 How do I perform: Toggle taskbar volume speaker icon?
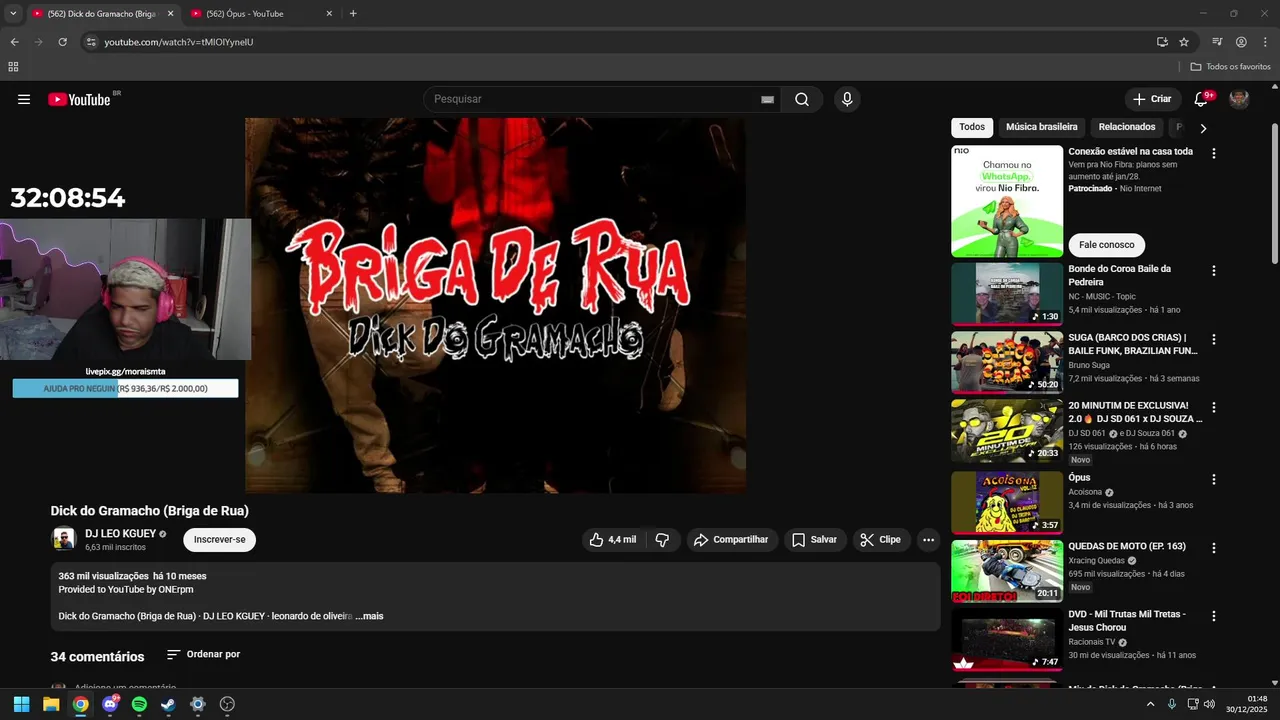[1209, 704]
